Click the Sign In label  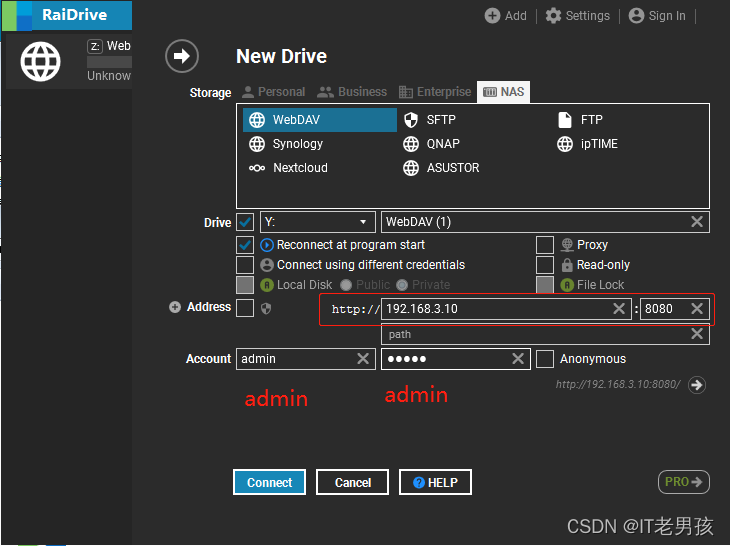pyautogui.click(x=667, y=16)
